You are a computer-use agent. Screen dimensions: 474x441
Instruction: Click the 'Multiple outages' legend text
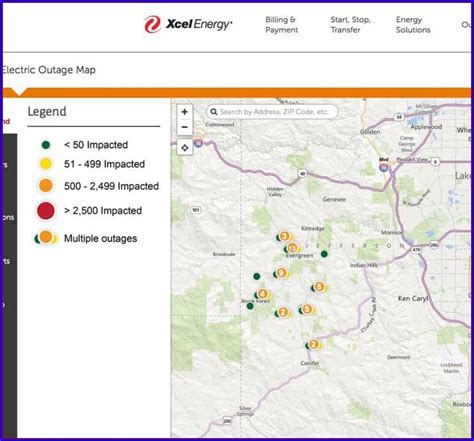point(101,238)
